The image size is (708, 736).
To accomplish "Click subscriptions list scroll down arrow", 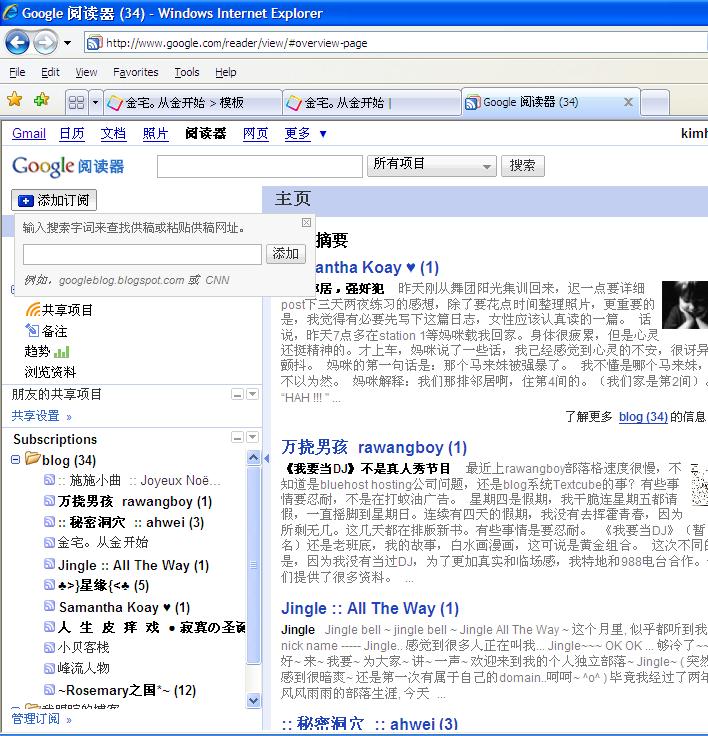I will (254, 701).
